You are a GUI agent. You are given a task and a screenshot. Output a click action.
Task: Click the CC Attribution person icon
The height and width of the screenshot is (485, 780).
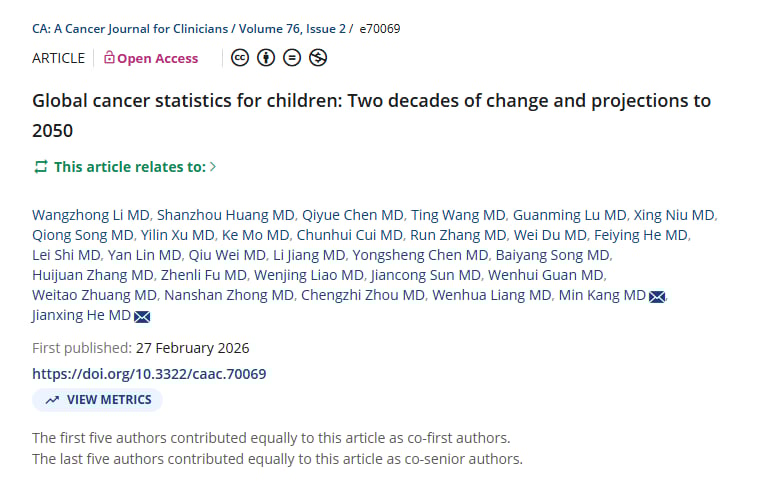coord(266,57)
